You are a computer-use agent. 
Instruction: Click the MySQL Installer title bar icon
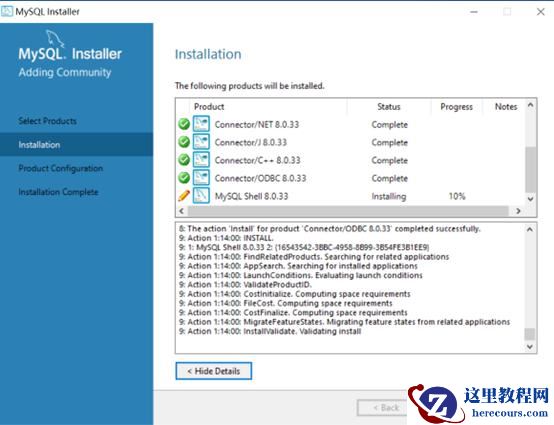coord(7,11)
